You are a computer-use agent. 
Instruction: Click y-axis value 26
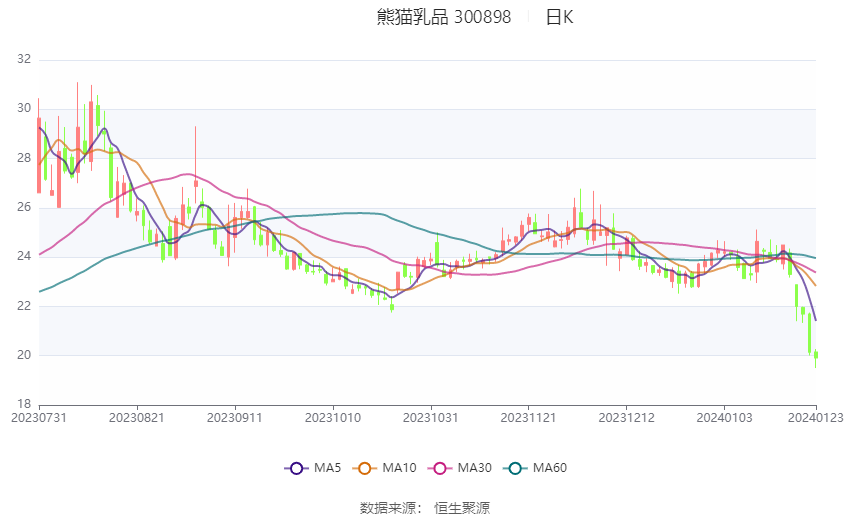[x=24, y=207]
